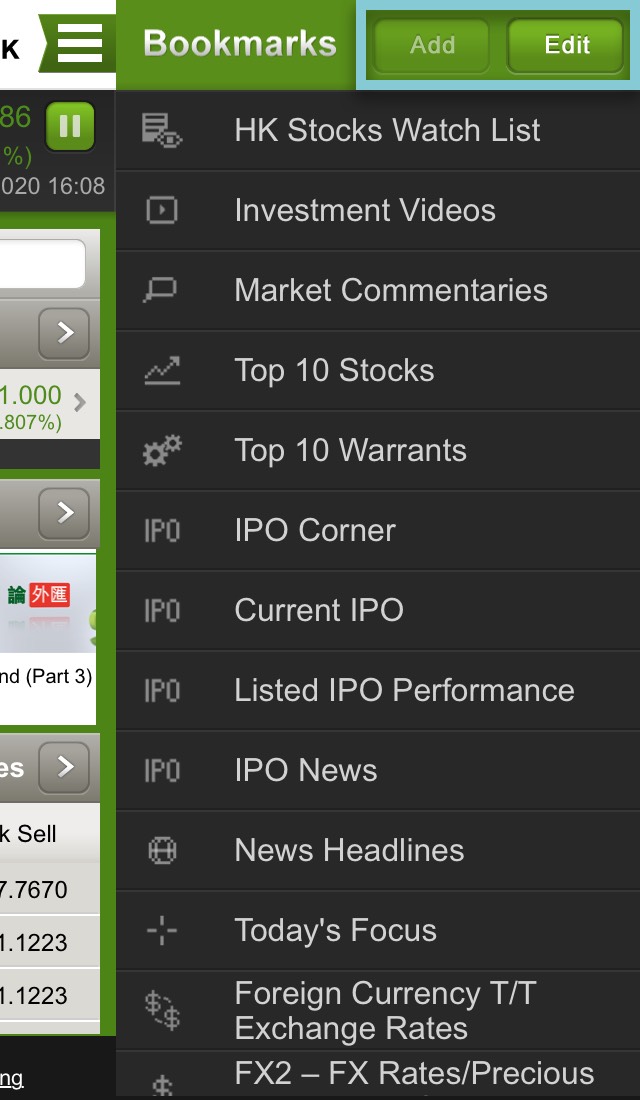
Task: Tap the Foreign Currency exchange dollar icon
Action: click(161, 1010)
